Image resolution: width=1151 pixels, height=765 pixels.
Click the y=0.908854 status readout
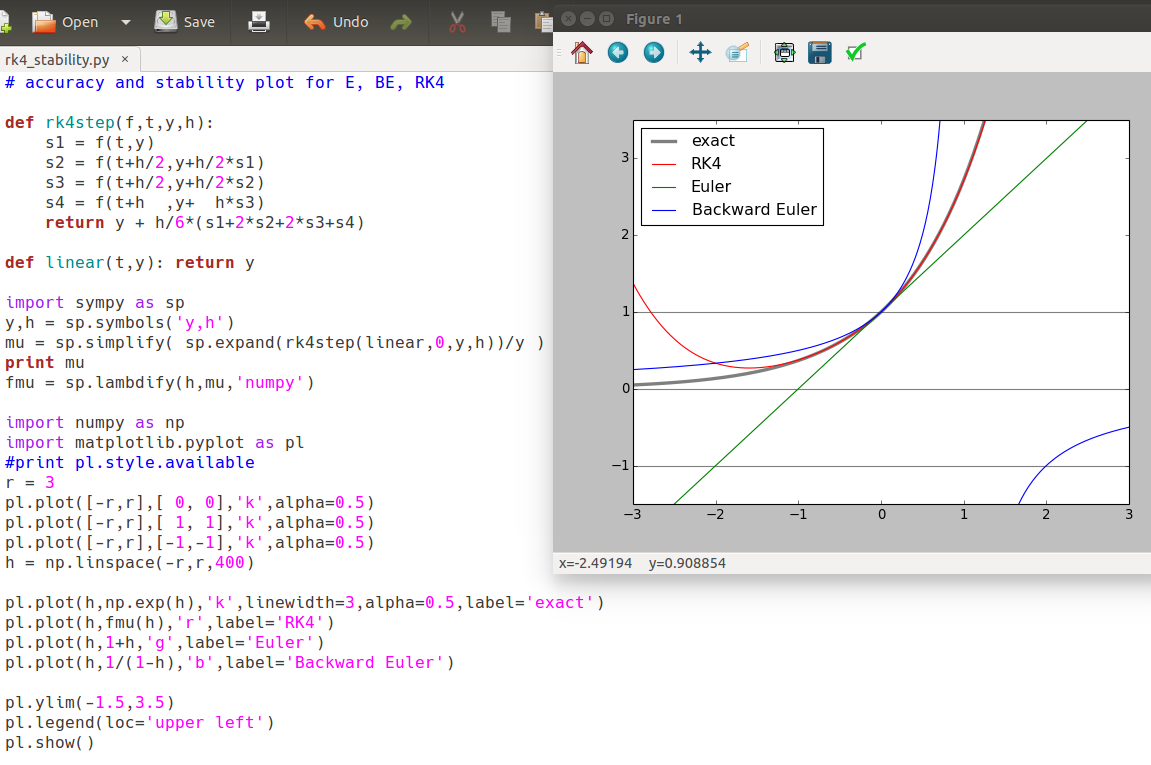pyautogui.click(x=687, y=563)
